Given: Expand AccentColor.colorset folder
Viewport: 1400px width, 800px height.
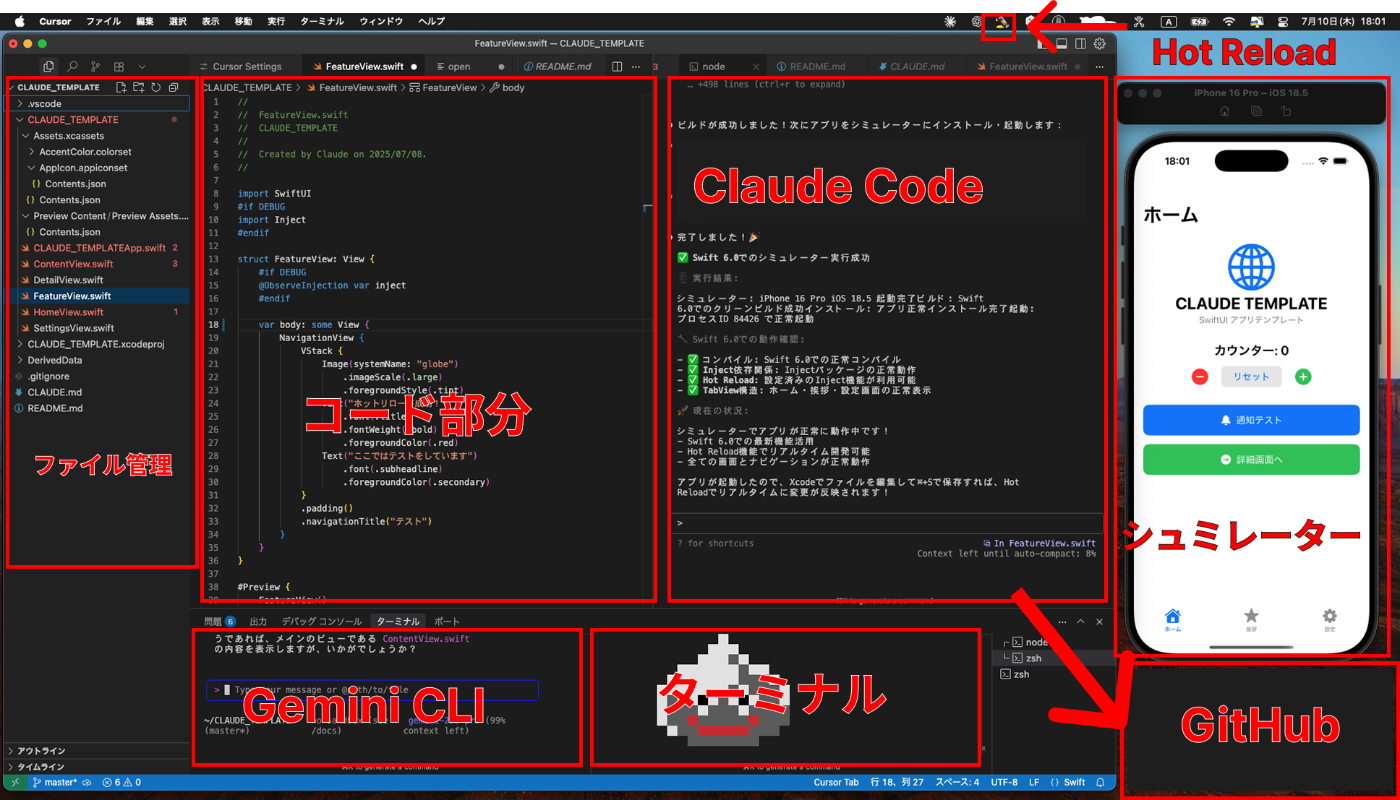Looking at the screenshot, I should pos(97,151).
